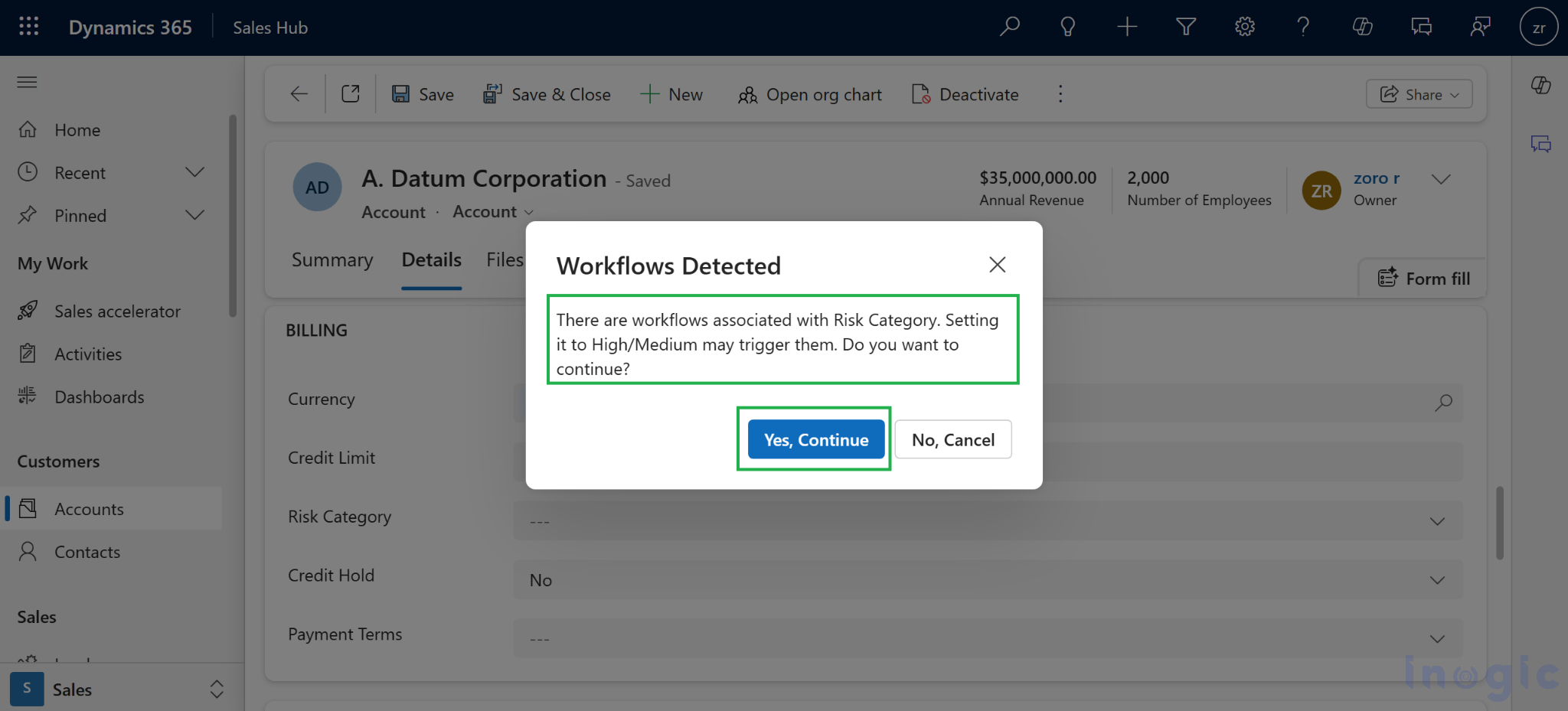
Task: Open the Copilot icon in top bar
Action: point(1363,27)
